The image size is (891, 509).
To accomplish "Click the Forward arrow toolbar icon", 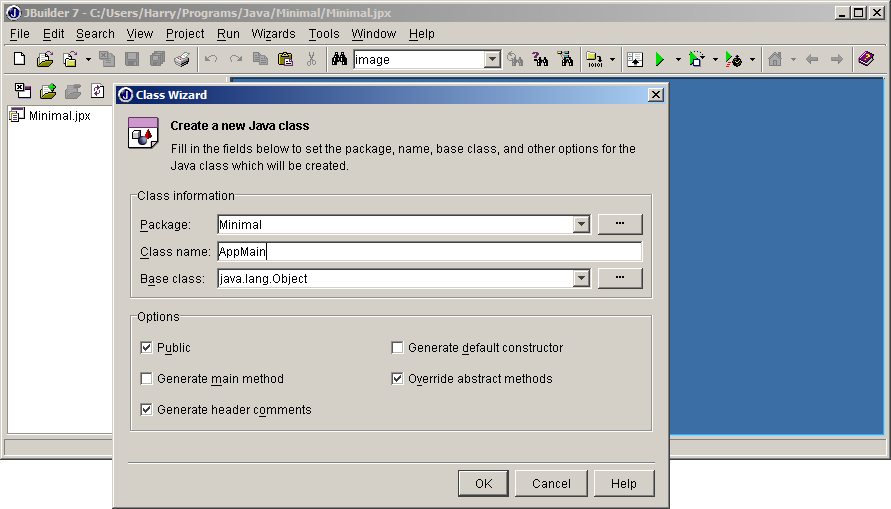I will tap(836, 59).
